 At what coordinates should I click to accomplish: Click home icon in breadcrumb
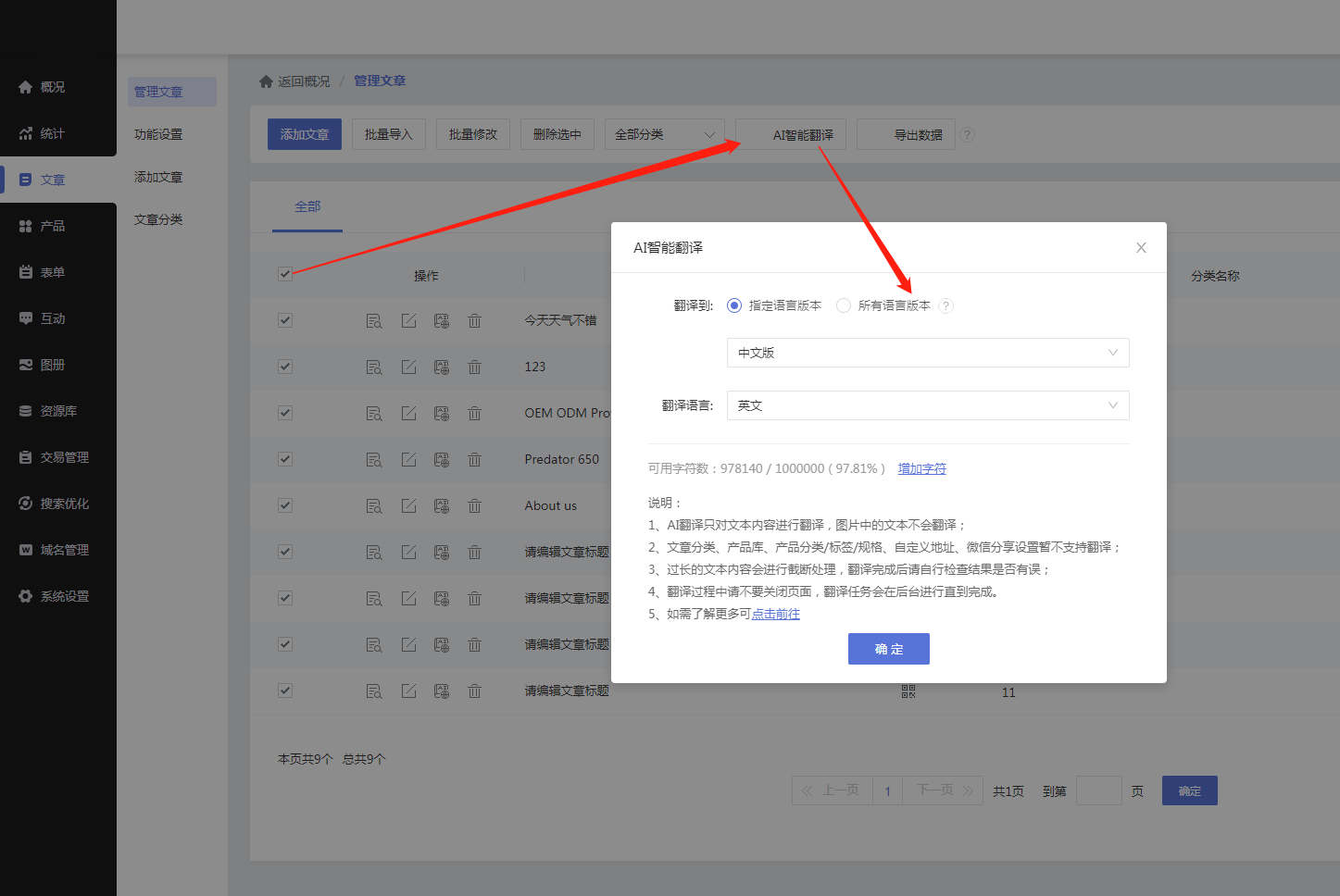[266, 81]
